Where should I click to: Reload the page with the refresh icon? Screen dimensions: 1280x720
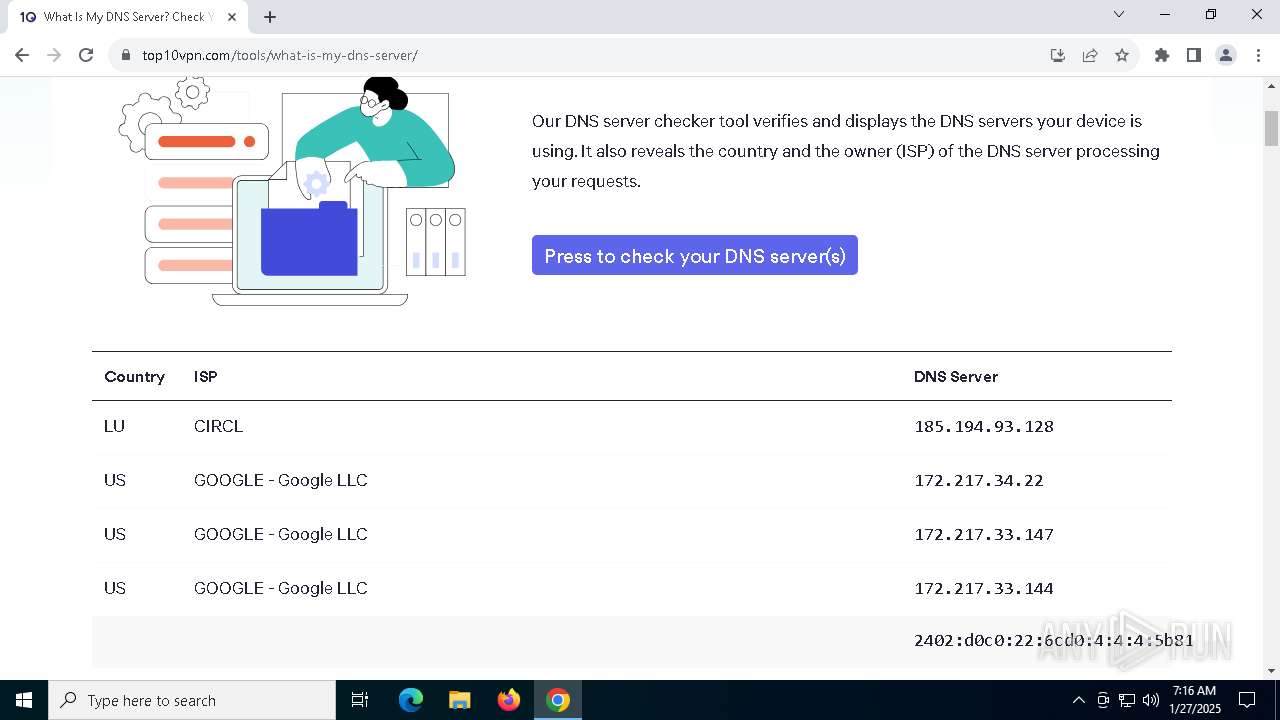click(x=86, y=55)
